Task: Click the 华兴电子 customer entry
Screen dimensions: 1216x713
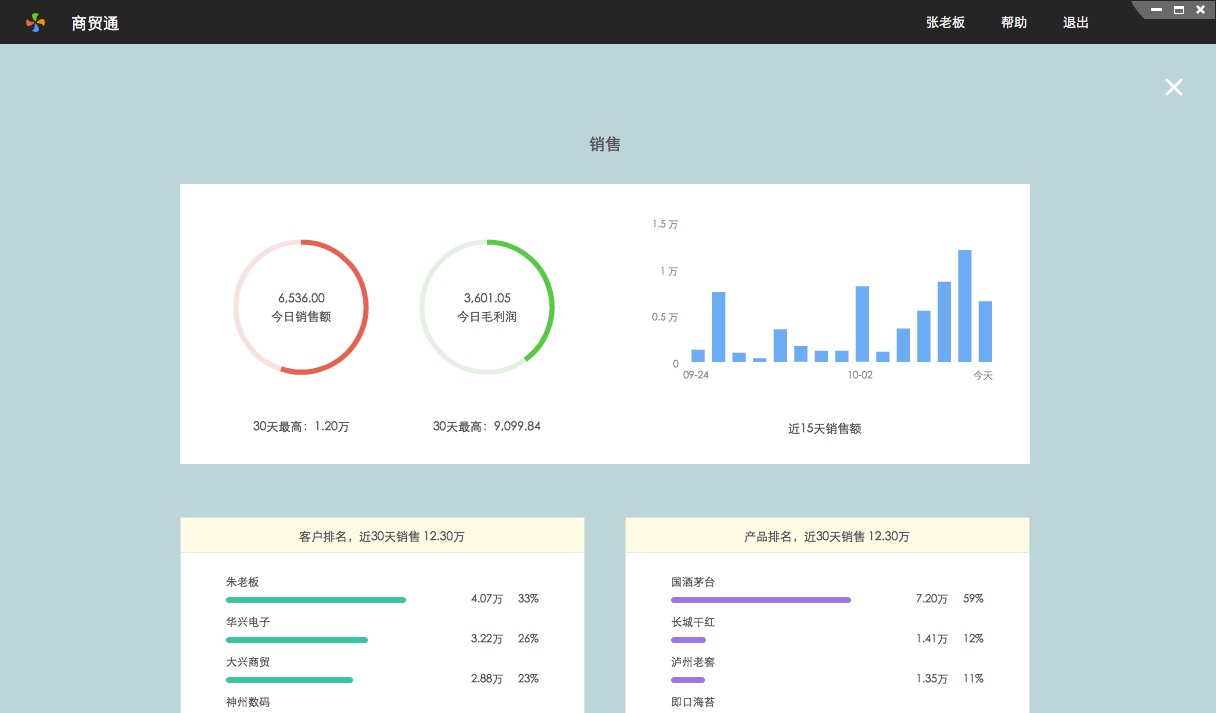Action: pos(248,622)
